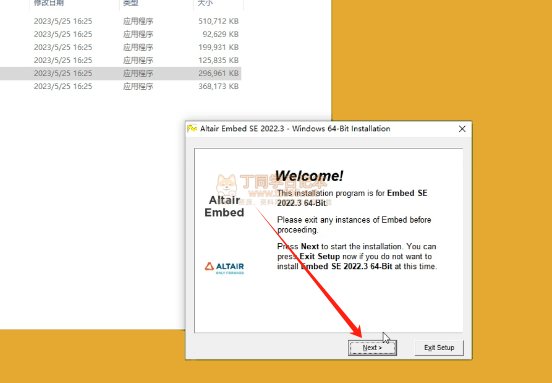Select the file sized 125,835 KB
The height and width of the screenshot is (383, 552).
[x=120, y=60]
